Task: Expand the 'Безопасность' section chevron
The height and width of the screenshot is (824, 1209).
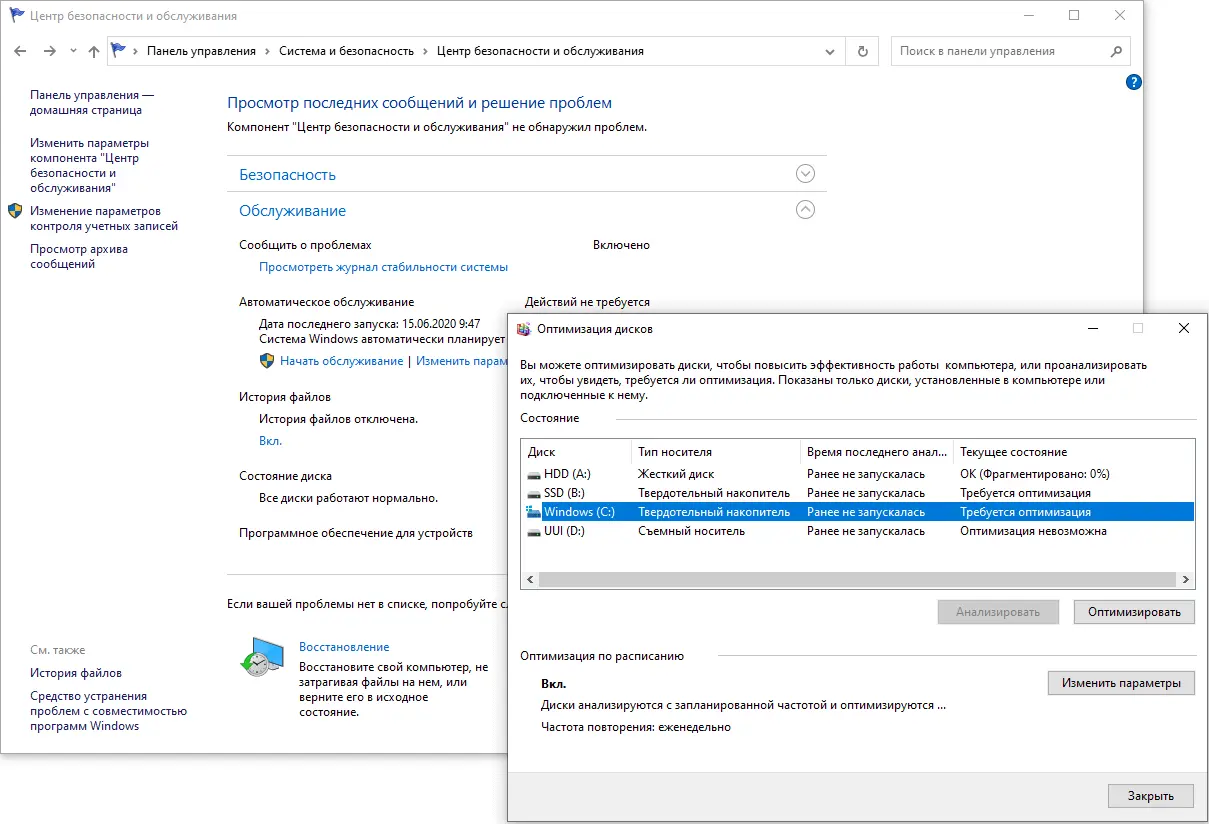Action: coord(805,173)
